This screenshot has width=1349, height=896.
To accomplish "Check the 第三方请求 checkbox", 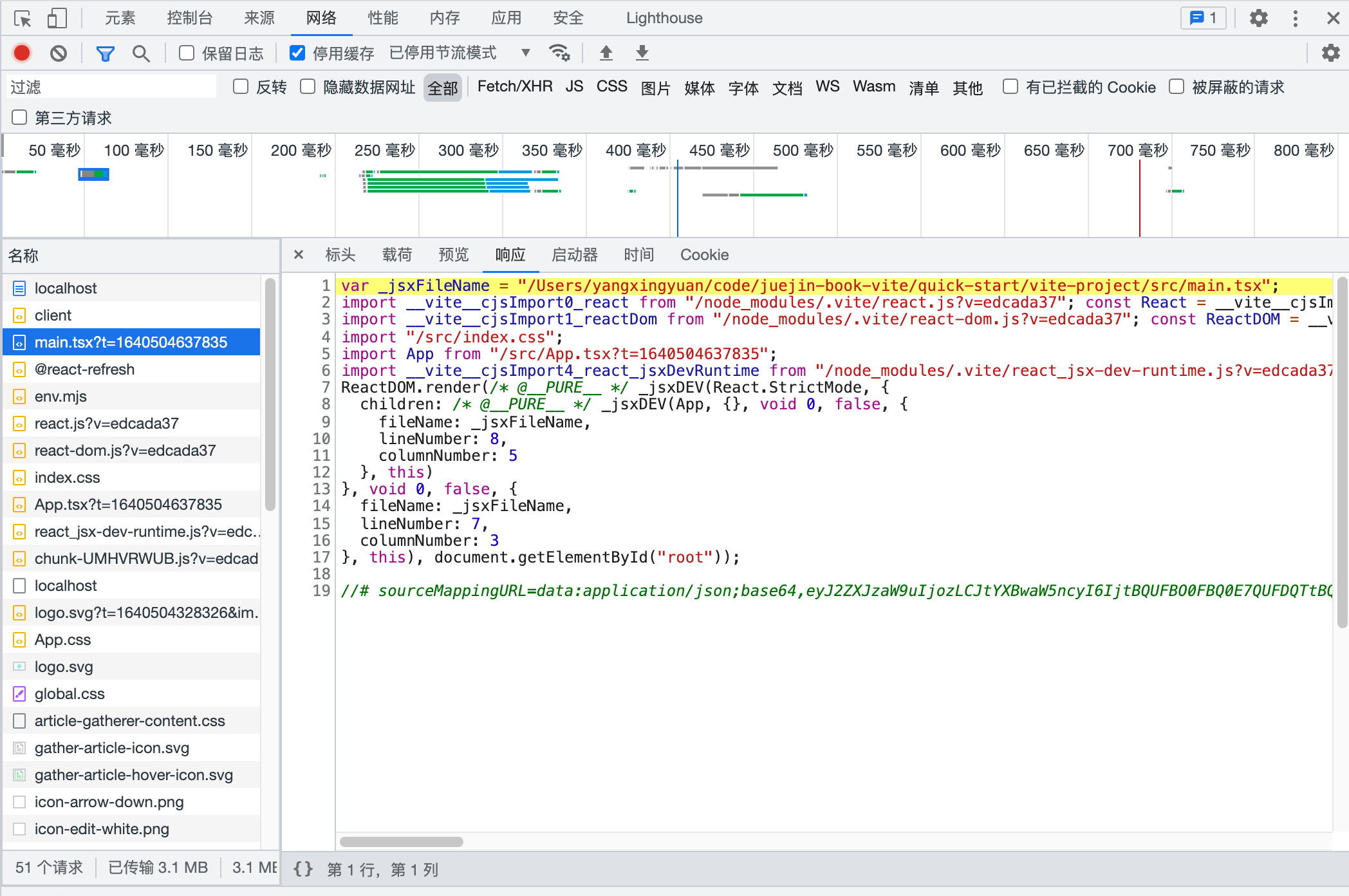I will pyautogui.click(x=20, y=118).
